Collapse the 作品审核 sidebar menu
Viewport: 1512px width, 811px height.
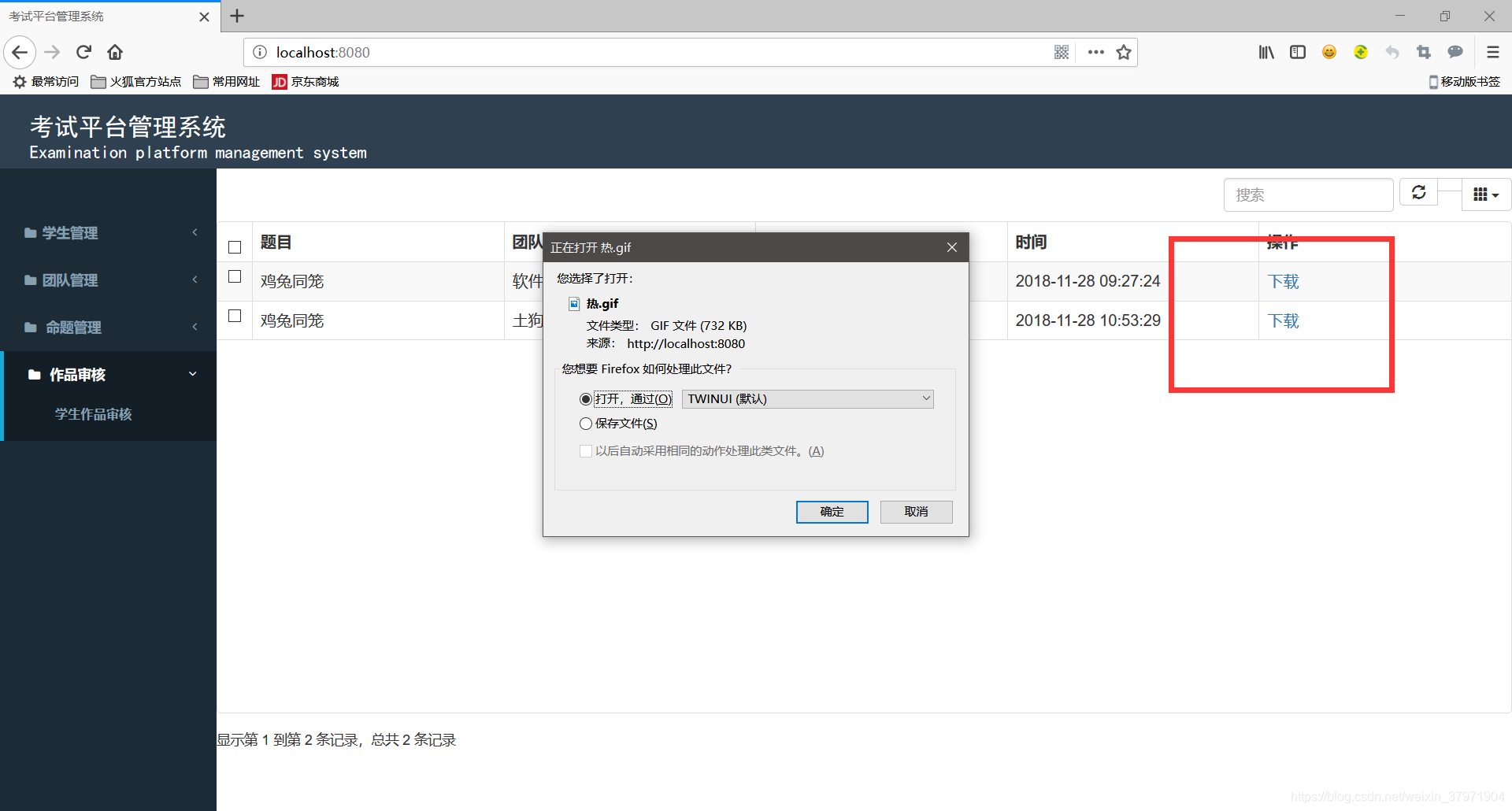109,375
